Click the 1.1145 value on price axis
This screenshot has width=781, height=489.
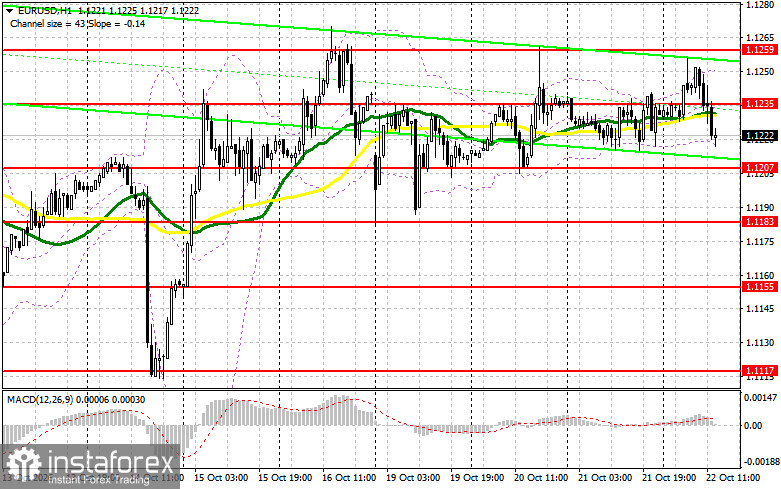[x=760, y=309]
